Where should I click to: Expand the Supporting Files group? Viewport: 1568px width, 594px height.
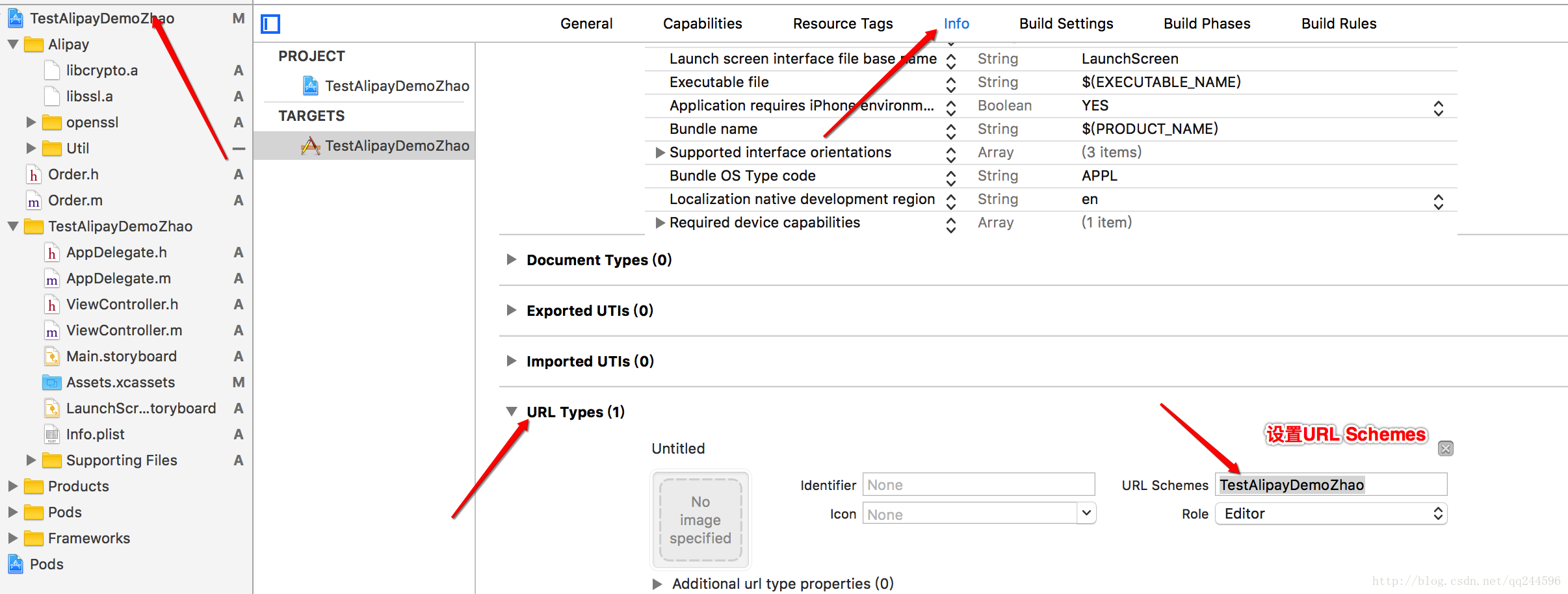click(x=31, y=460)
